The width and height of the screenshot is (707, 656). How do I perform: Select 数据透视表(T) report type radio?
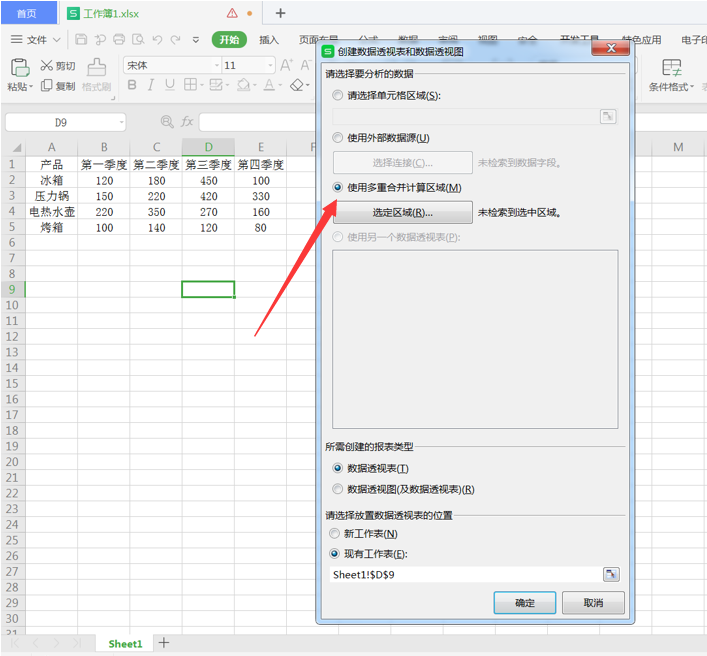click(x=337, y=468)
